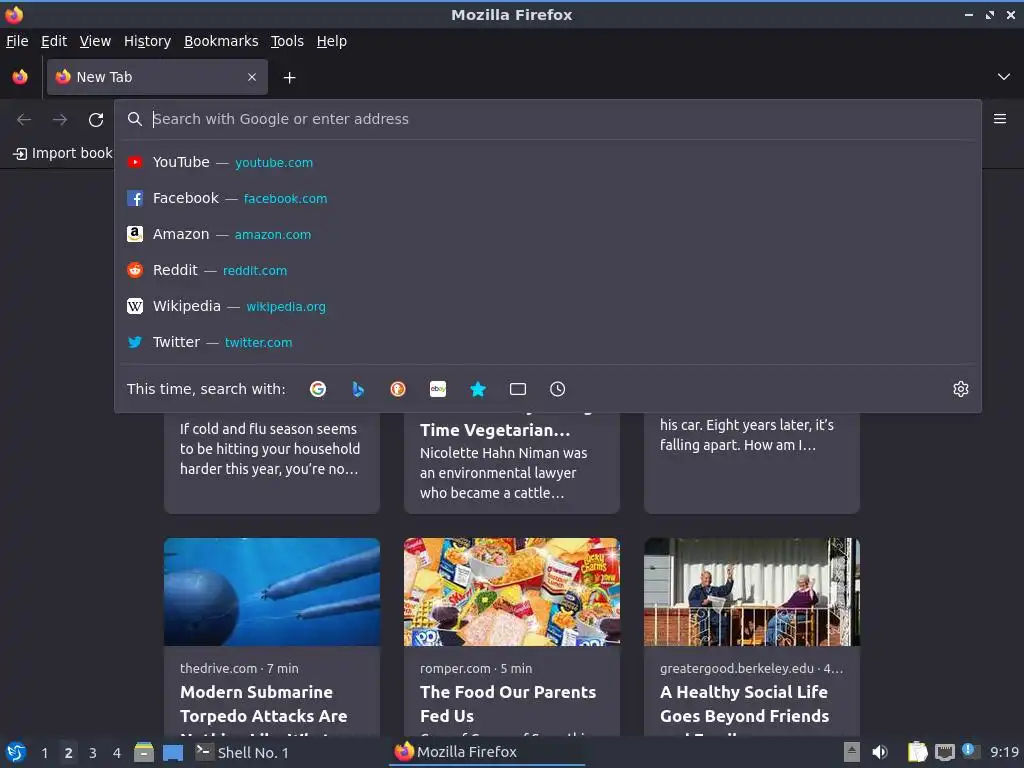The height and width of the screenshot is (768, 1024).
Task: Open a new tab with plus button
Action: 289,78
